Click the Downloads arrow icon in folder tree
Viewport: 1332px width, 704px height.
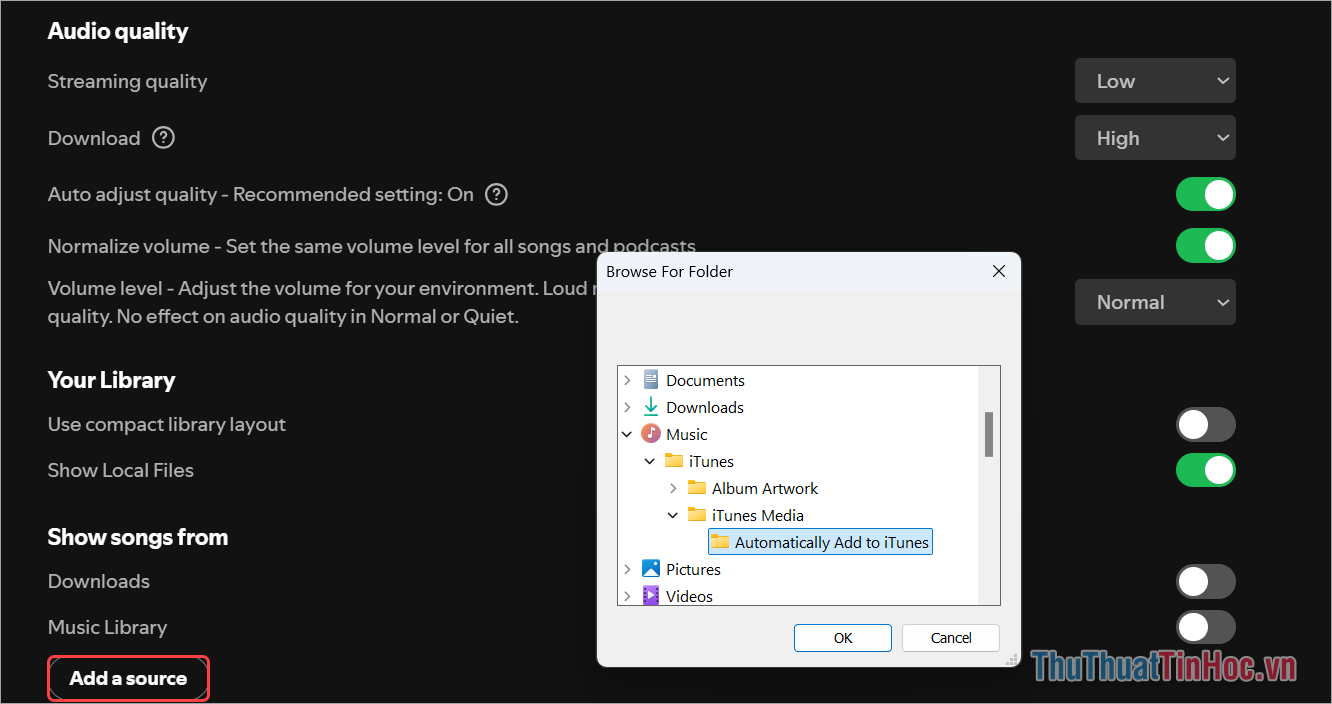[x=651, y=407]
